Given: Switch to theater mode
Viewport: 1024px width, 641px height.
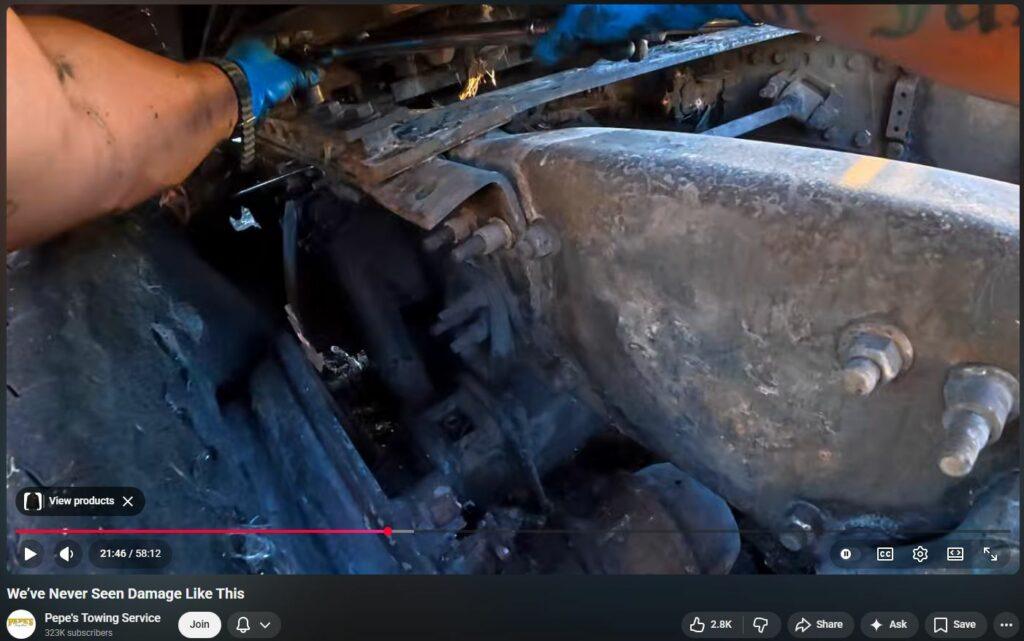Looking at the screenshot, I should [955, 553].
